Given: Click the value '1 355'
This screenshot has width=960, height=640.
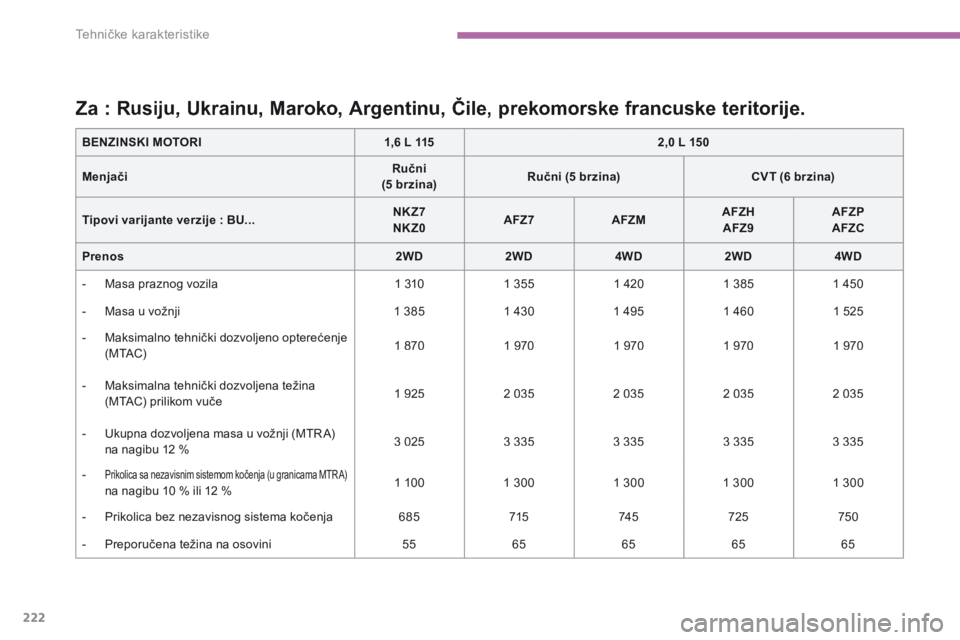Looking at the screenshot, I should pyautogui.click(x=519, y=284).
